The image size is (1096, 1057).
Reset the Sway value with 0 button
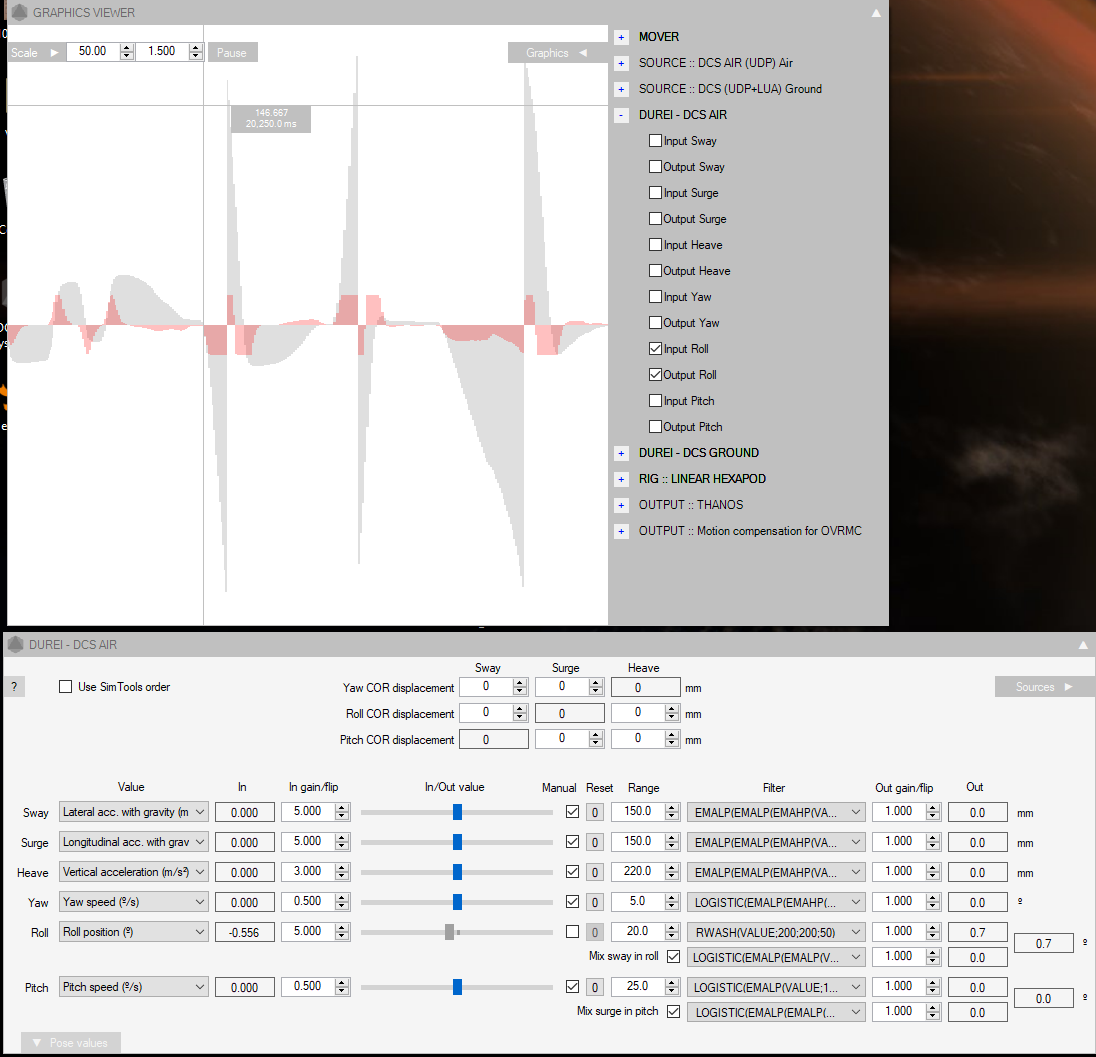click(x=595, y=812)
